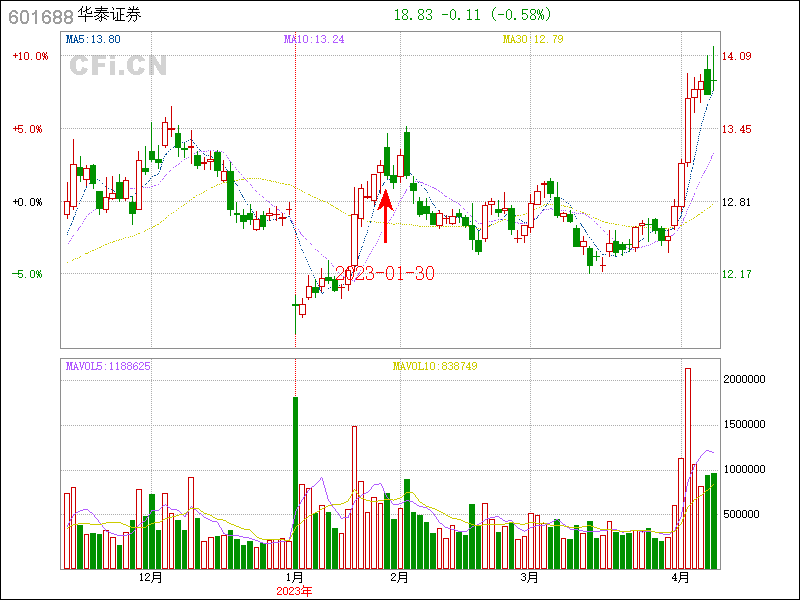This screenshot has height=600, width=800.
Task: Select the 4月 time axis label
Action: pos(681,577)
